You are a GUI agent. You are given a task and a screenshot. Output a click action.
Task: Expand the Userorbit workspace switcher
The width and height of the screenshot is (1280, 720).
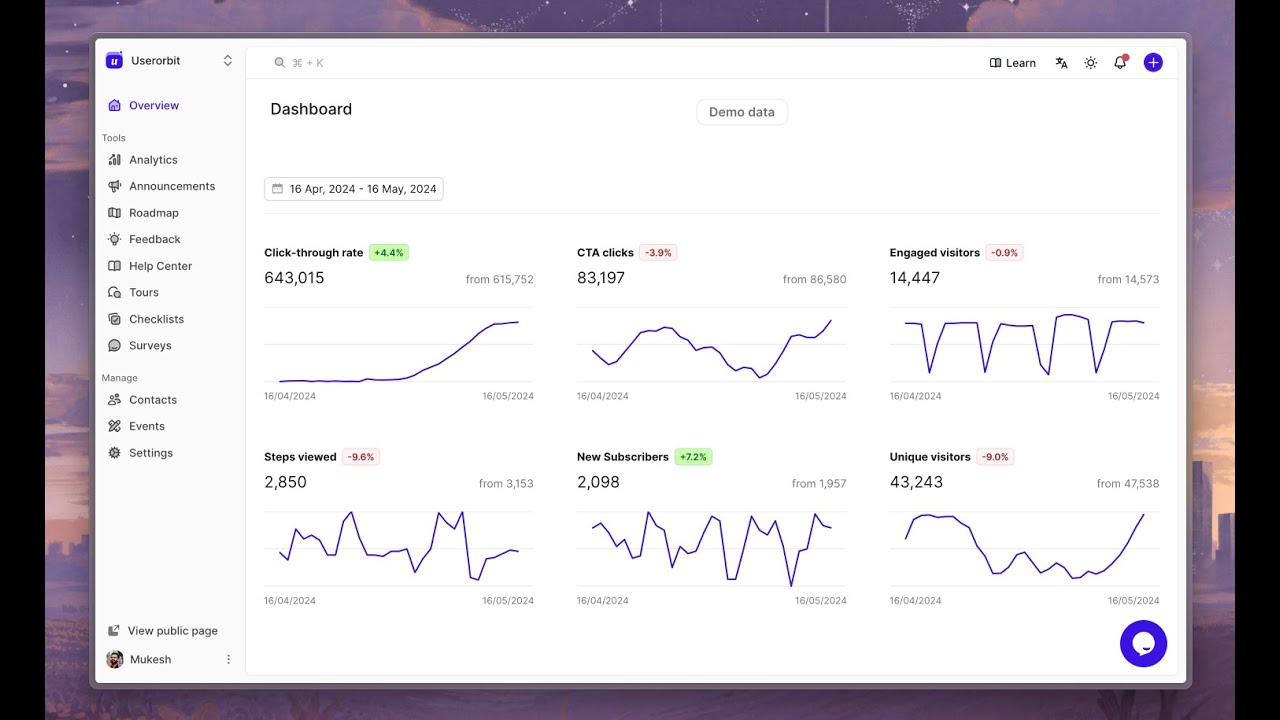tap(227, 61)
